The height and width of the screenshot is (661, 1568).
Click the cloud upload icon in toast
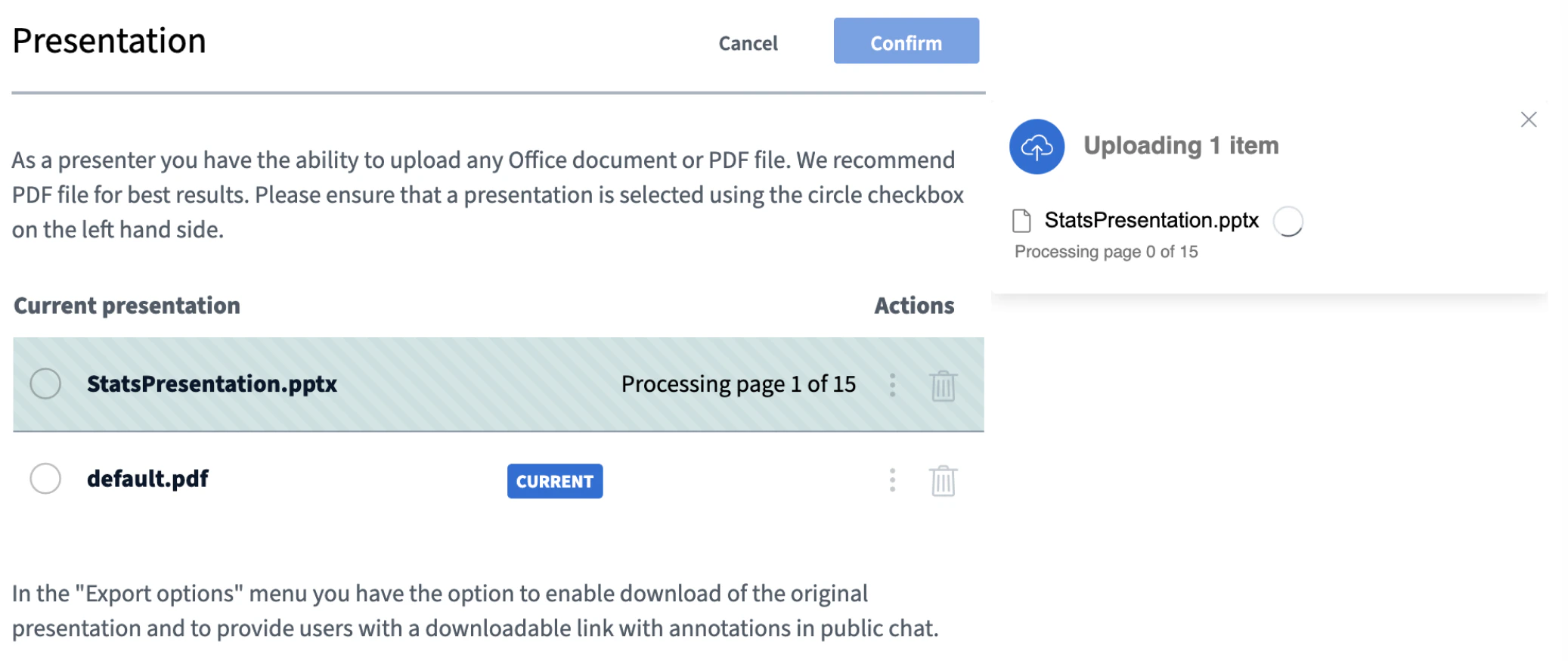coord(1037,147)
